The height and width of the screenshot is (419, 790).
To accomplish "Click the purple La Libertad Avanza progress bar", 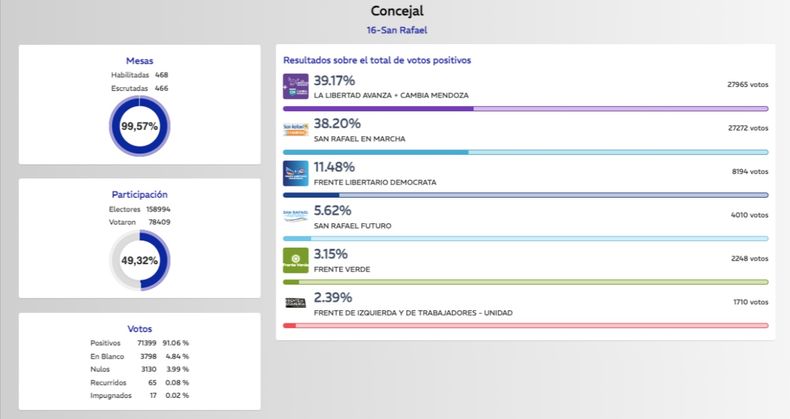I will point(525,108).
